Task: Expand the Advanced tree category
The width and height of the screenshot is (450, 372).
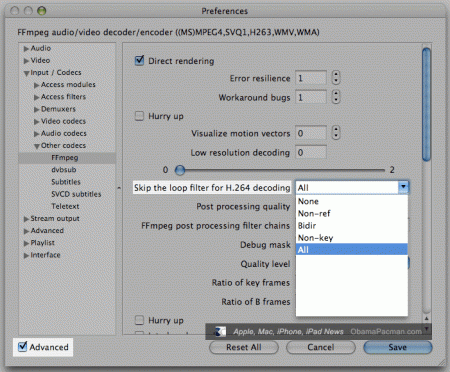Action: coord(26,231)
